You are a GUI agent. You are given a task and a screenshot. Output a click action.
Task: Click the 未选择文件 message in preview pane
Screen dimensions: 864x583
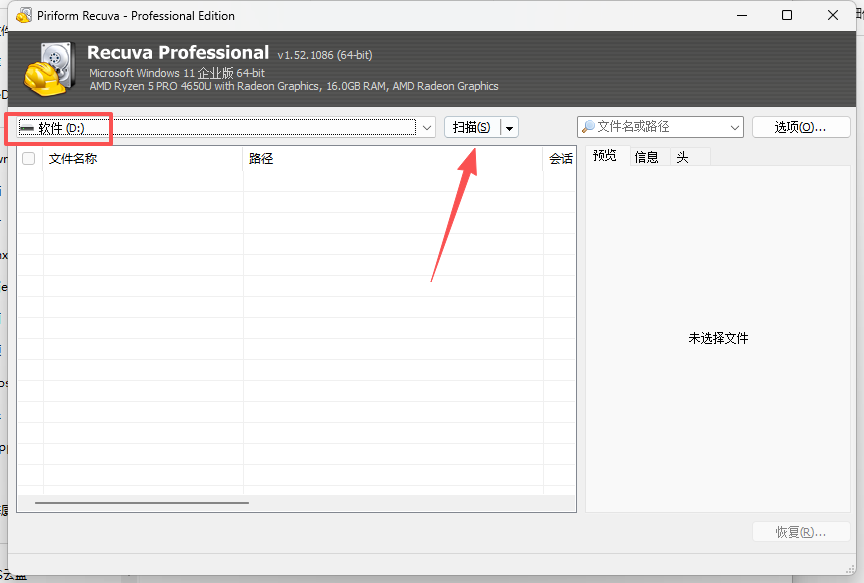click(x=718, y=338)
